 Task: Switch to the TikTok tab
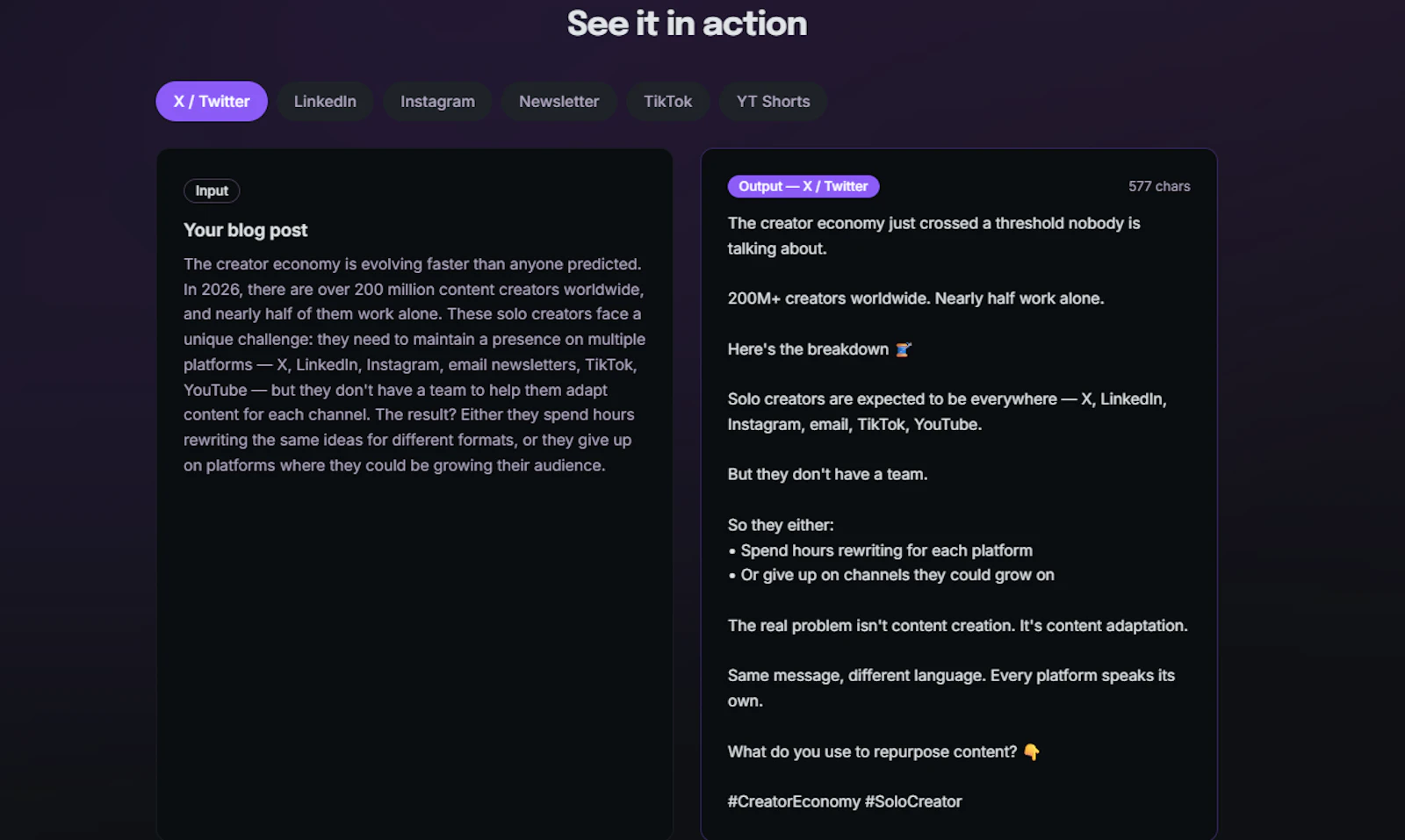[x=667, y=102]
